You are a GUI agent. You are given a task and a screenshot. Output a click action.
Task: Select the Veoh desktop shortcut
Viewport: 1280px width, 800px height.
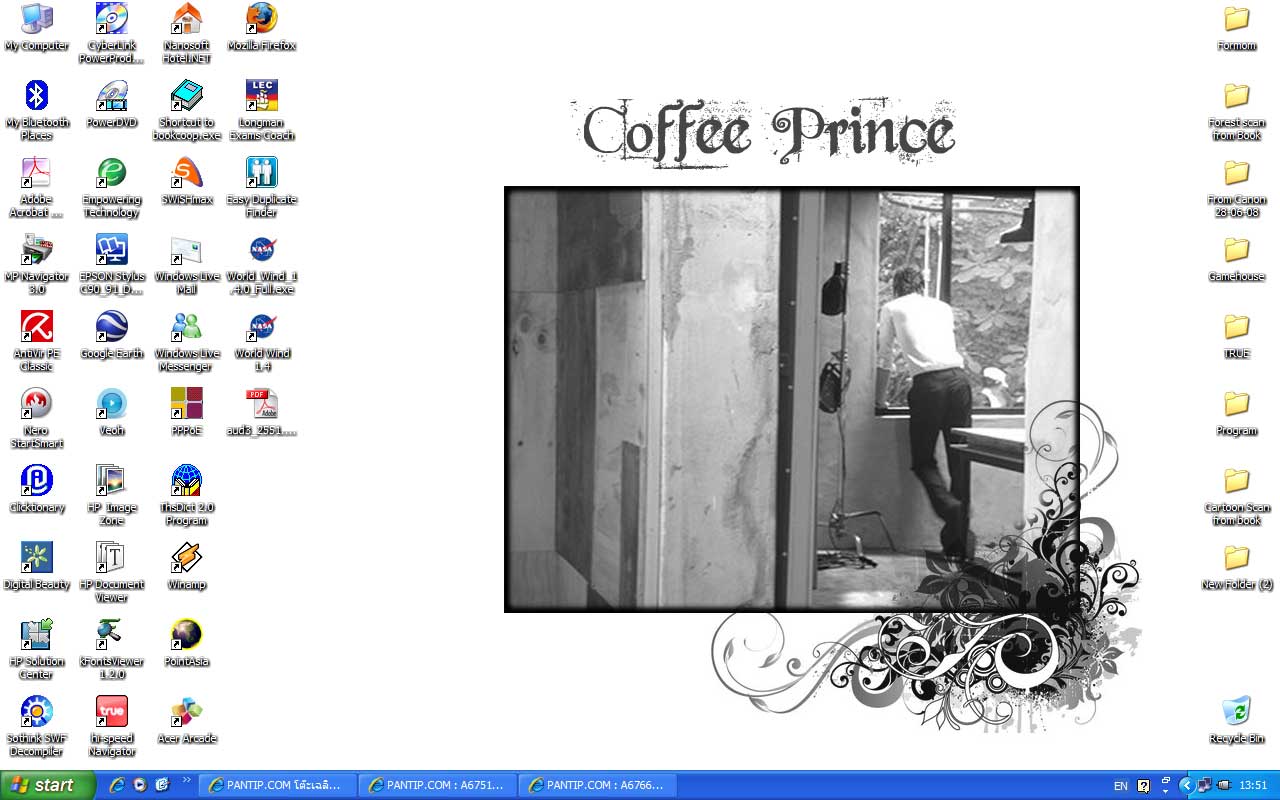pos(112,412)
